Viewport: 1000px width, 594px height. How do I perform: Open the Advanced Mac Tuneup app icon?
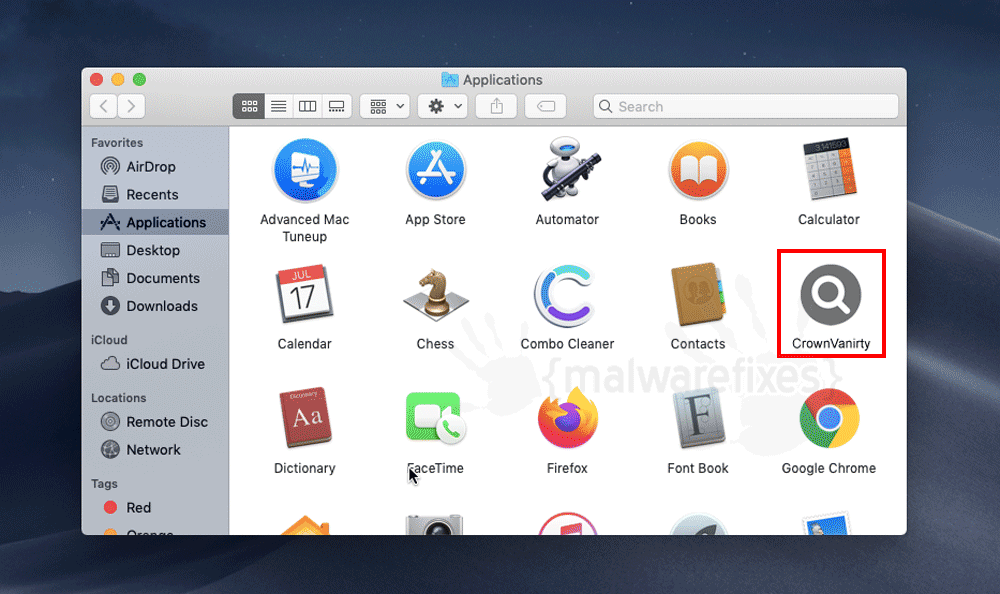point(305,170)
